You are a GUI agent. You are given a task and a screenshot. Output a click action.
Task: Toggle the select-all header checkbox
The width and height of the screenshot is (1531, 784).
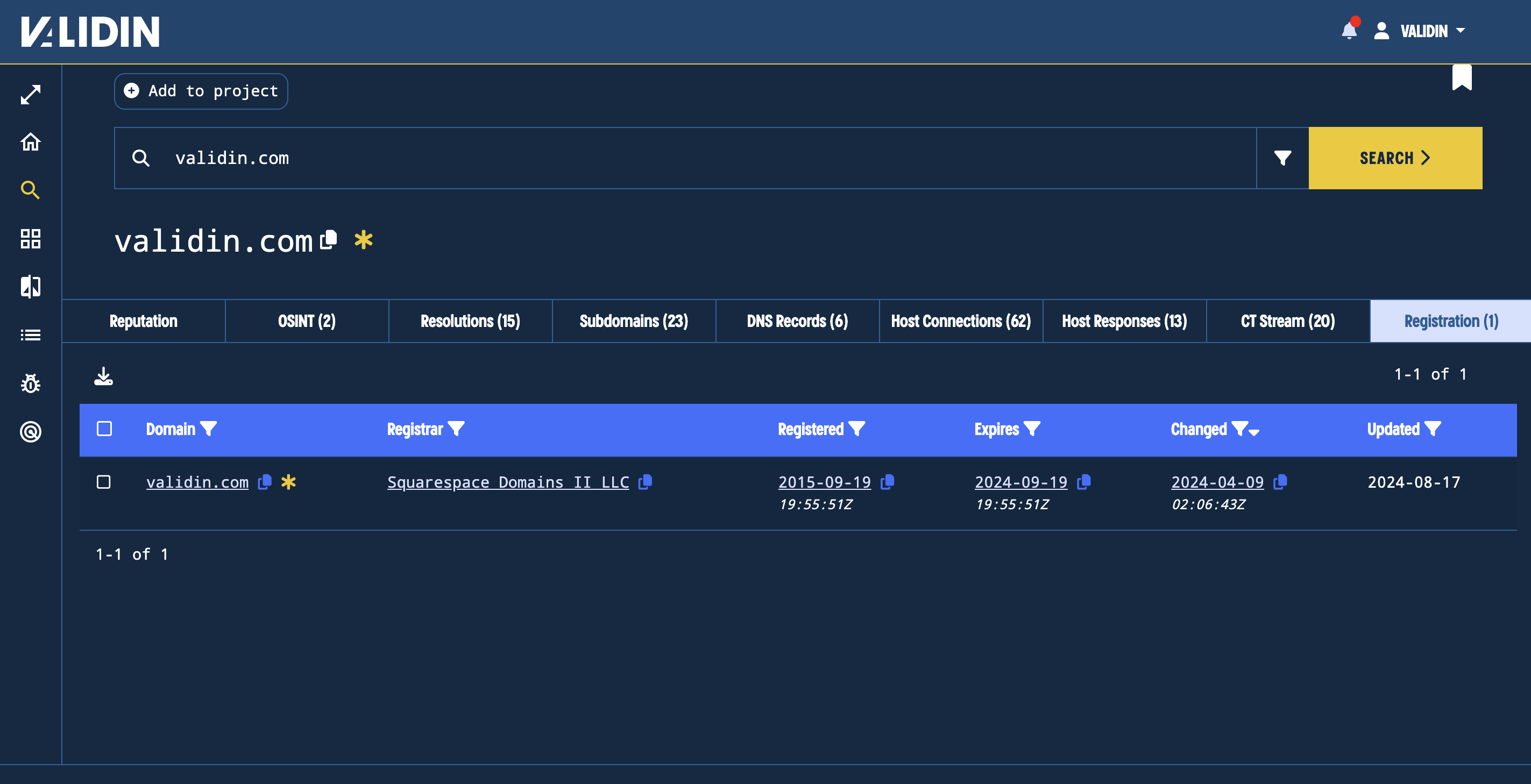tap(104, 428)
